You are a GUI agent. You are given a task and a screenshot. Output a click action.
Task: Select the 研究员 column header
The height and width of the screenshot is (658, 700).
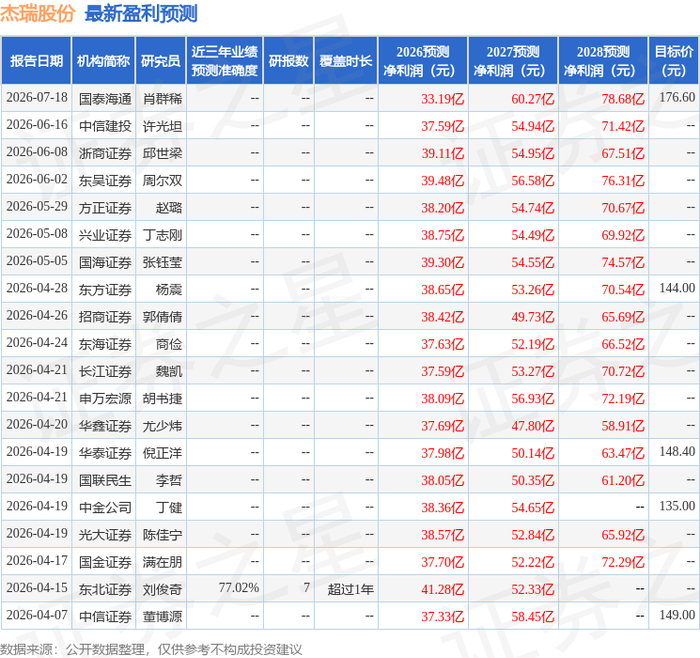[x=161, y=61]
